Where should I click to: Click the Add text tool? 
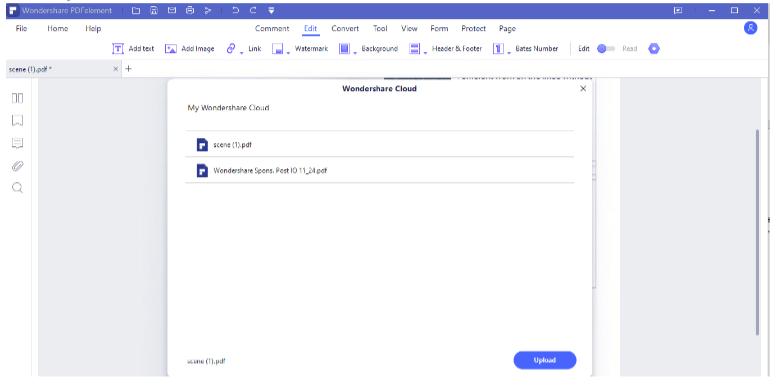[x=133, y=49]
